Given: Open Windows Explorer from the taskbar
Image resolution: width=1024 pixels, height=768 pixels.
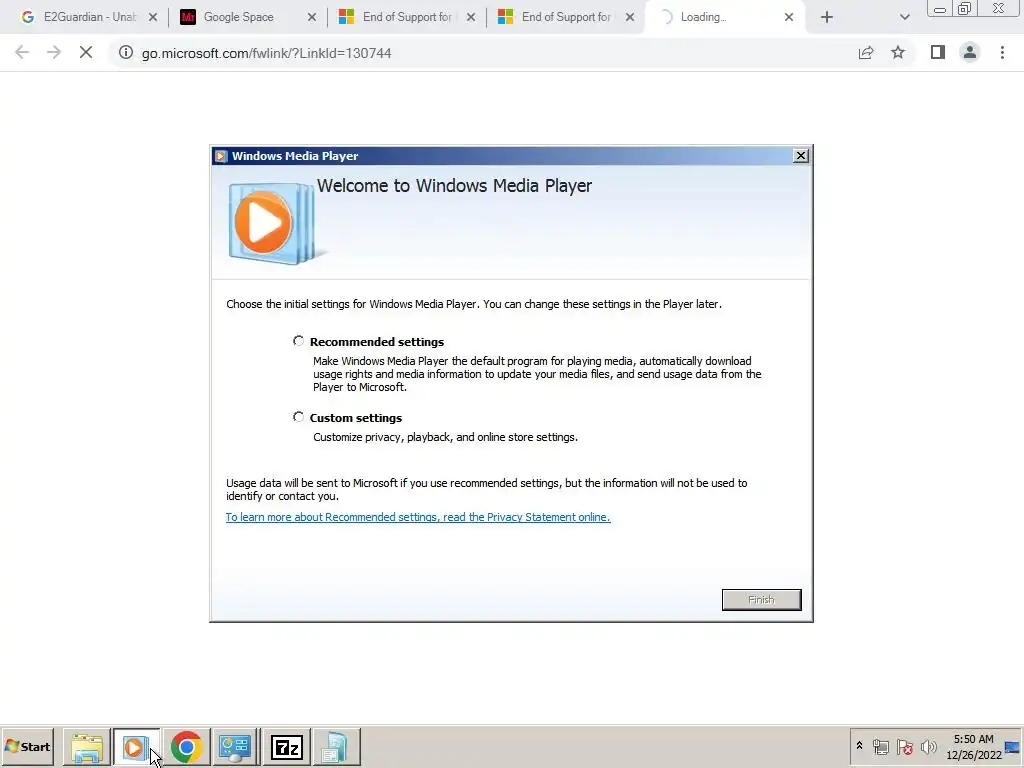Looking at the screenshot, I should 87,747.
